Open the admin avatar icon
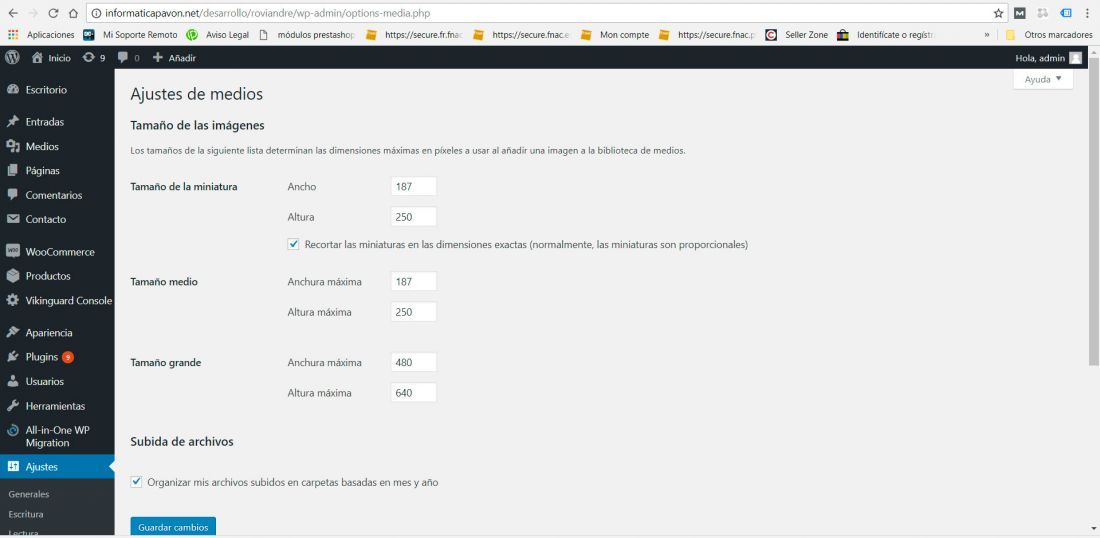The width and height of the screenshot is (1100, 538). point(1075,58)
